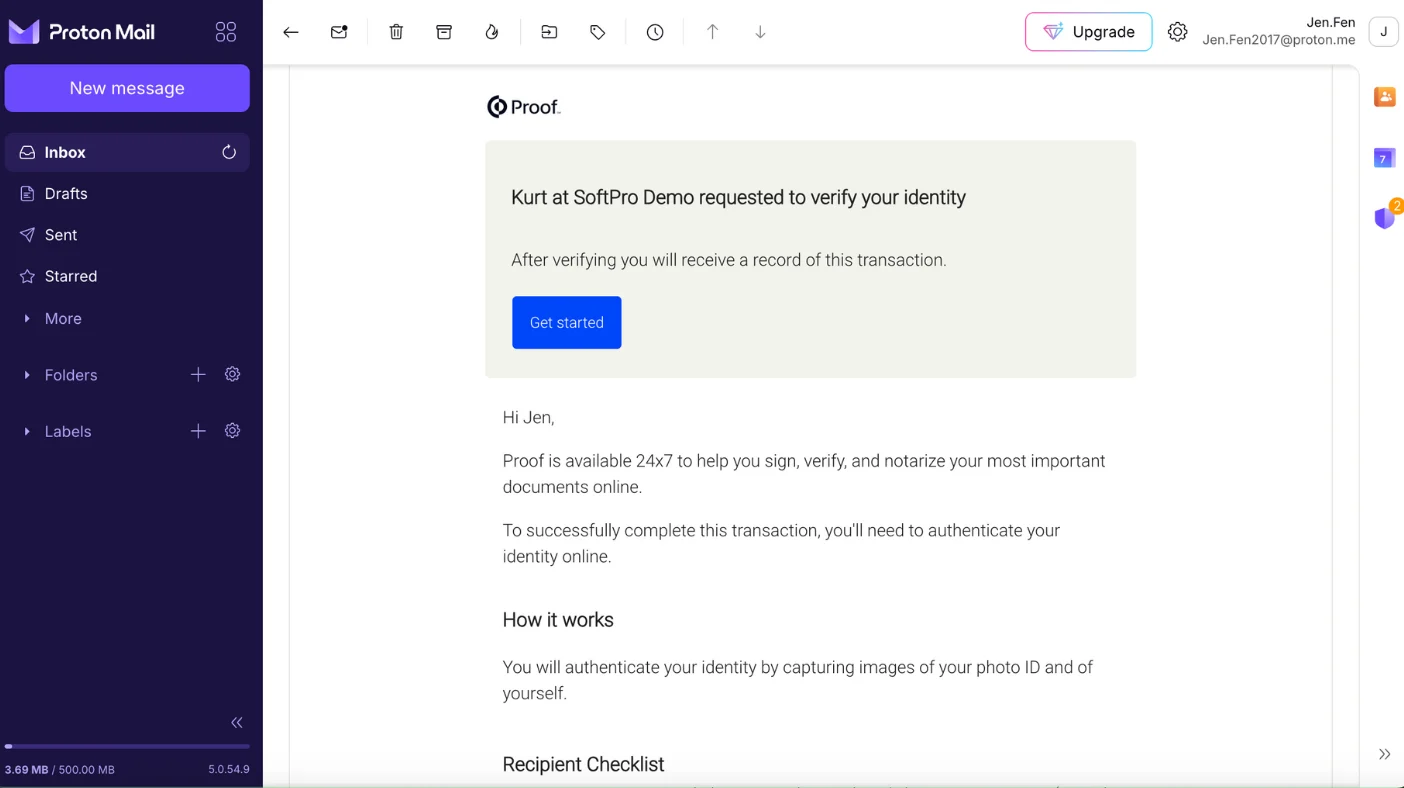Click Jen.Fen2017@proton.me account email
The width and height of the screenshot is (1404, 788).
1279,41
